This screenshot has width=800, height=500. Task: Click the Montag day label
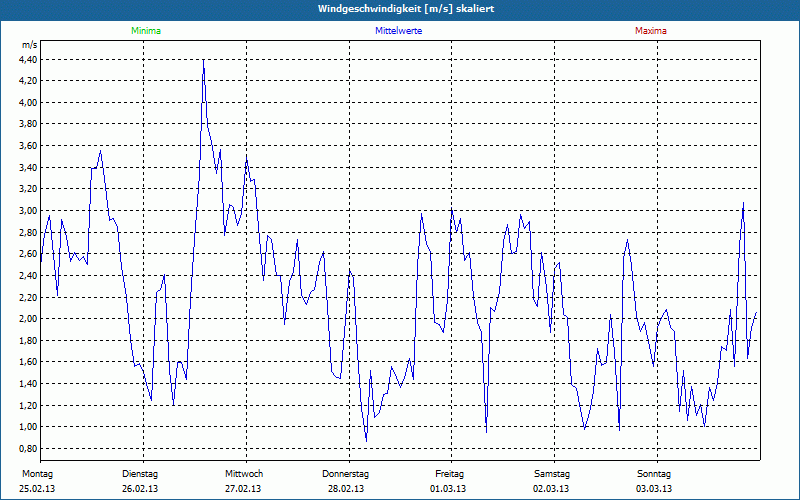click(37, 474)
